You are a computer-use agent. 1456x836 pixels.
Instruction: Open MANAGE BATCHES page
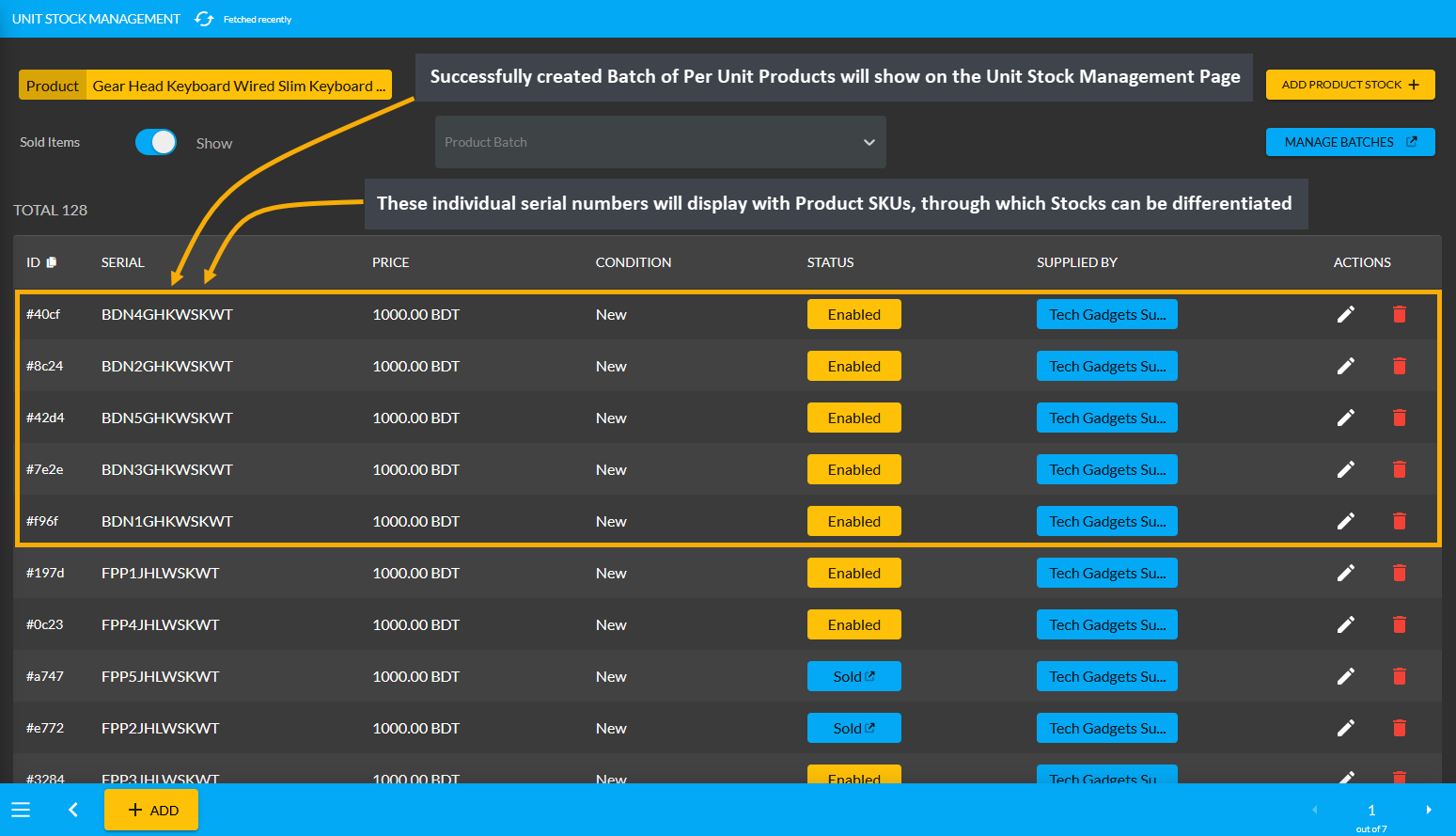1350,142
